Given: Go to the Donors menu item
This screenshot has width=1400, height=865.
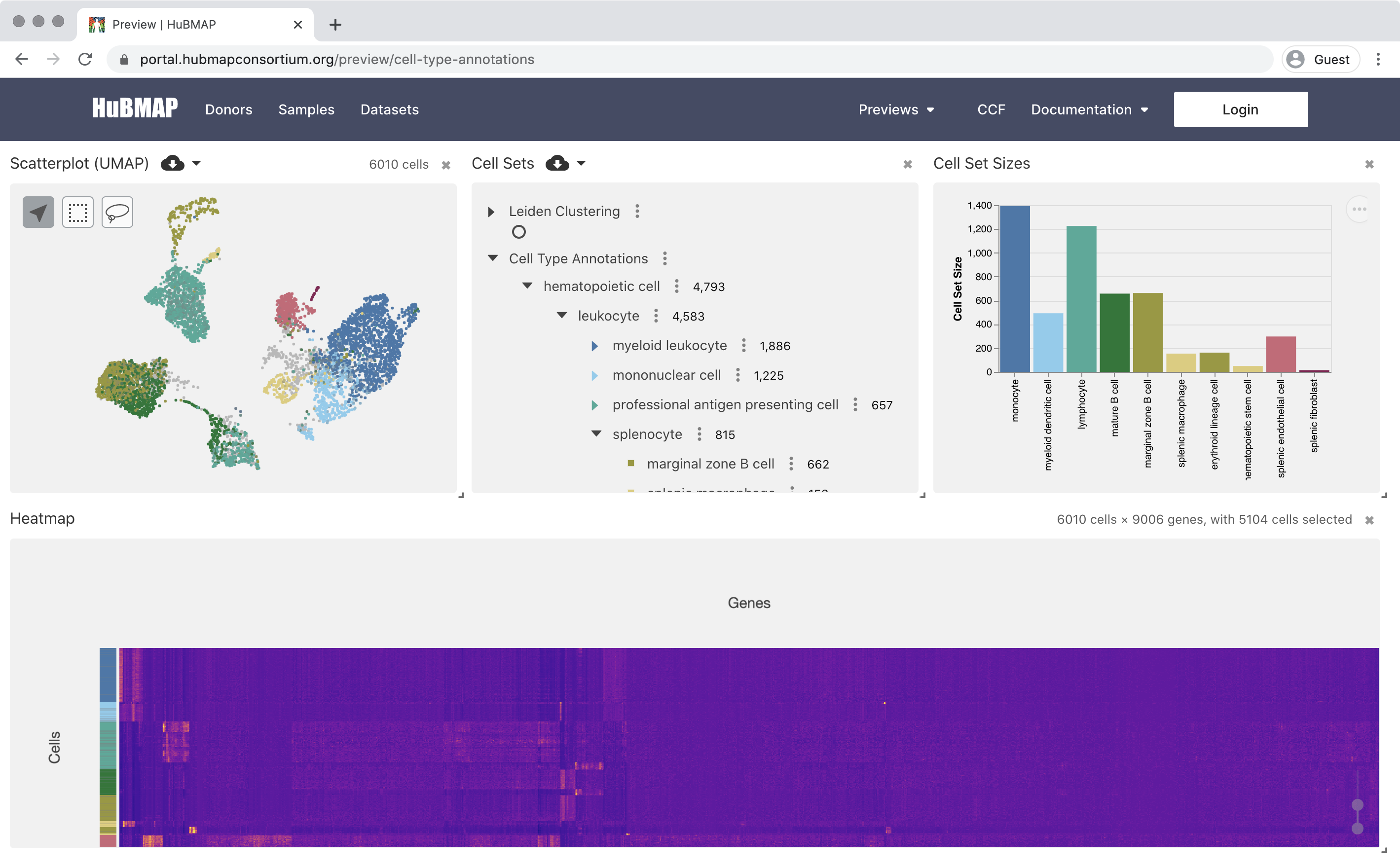Looking at the screenshot, I should [228, 109].
